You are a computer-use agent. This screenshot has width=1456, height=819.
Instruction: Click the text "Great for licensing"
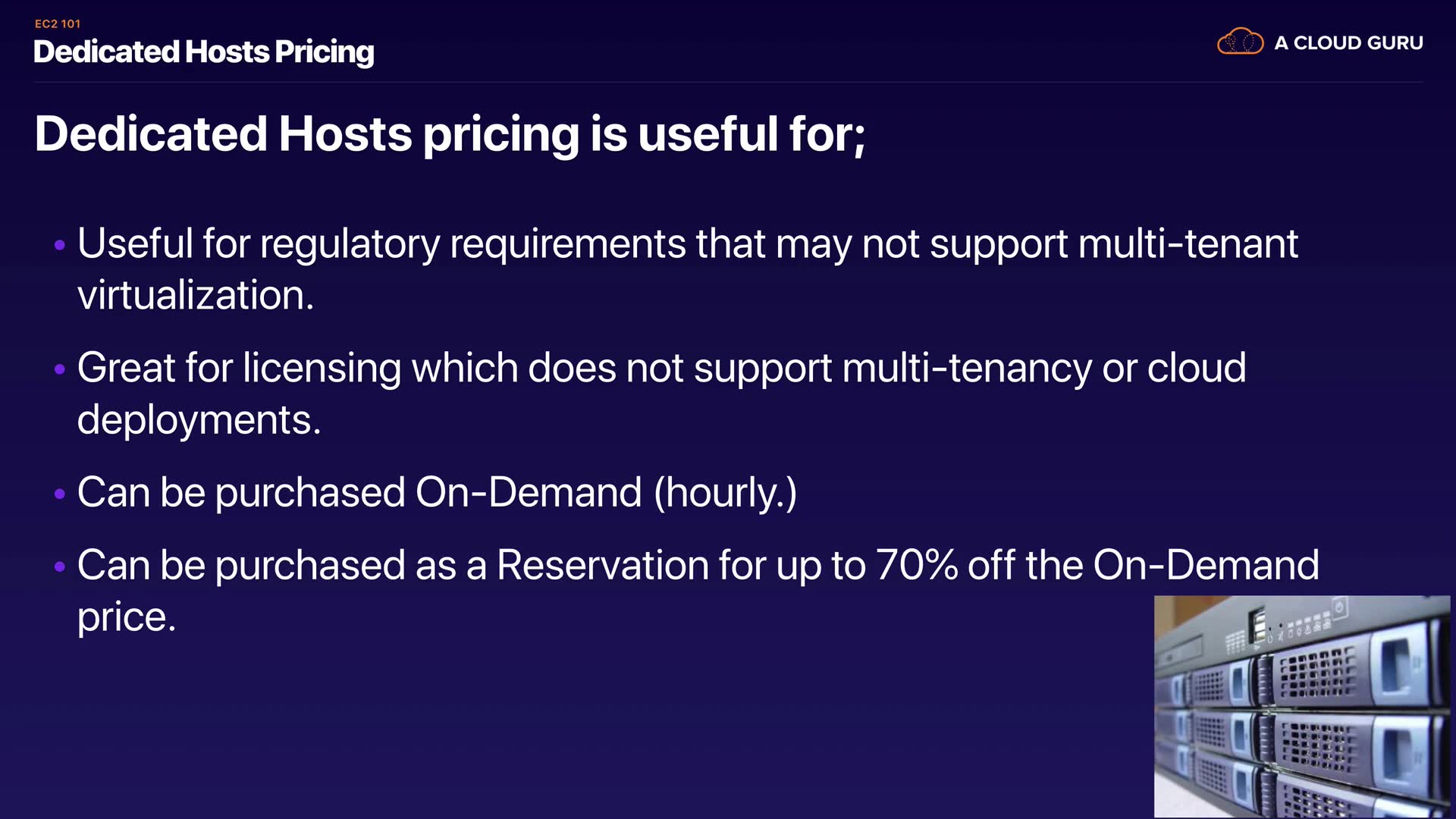(x=239, y=368)
